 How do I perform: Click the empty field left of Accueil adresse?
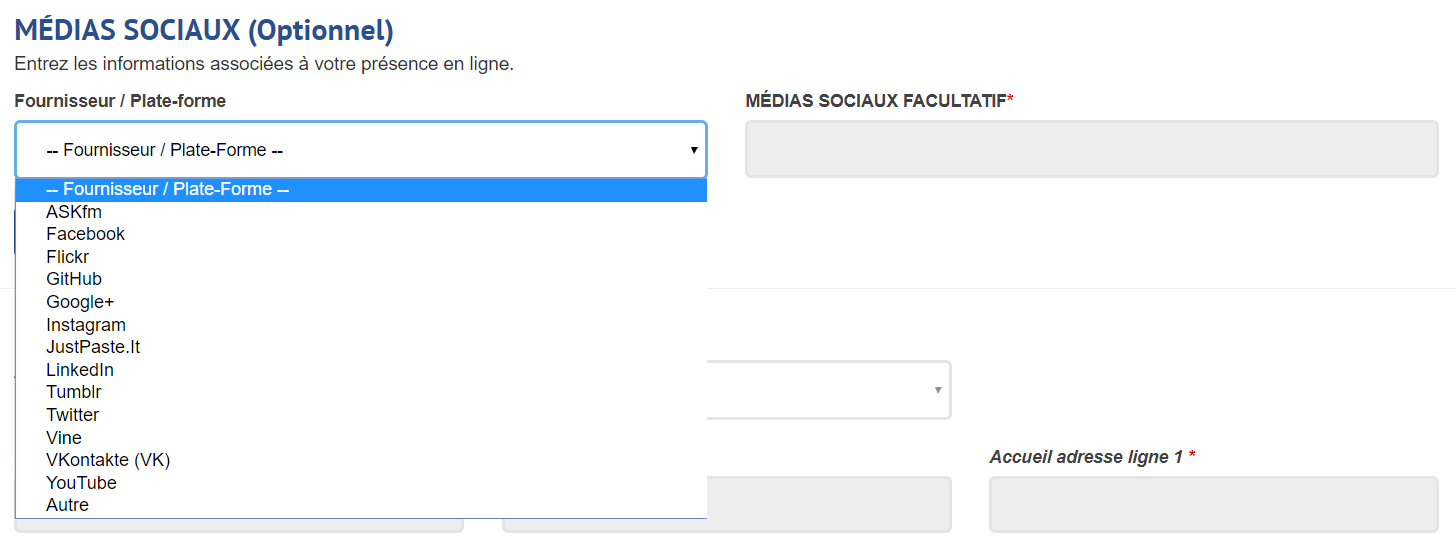[830, 504]
